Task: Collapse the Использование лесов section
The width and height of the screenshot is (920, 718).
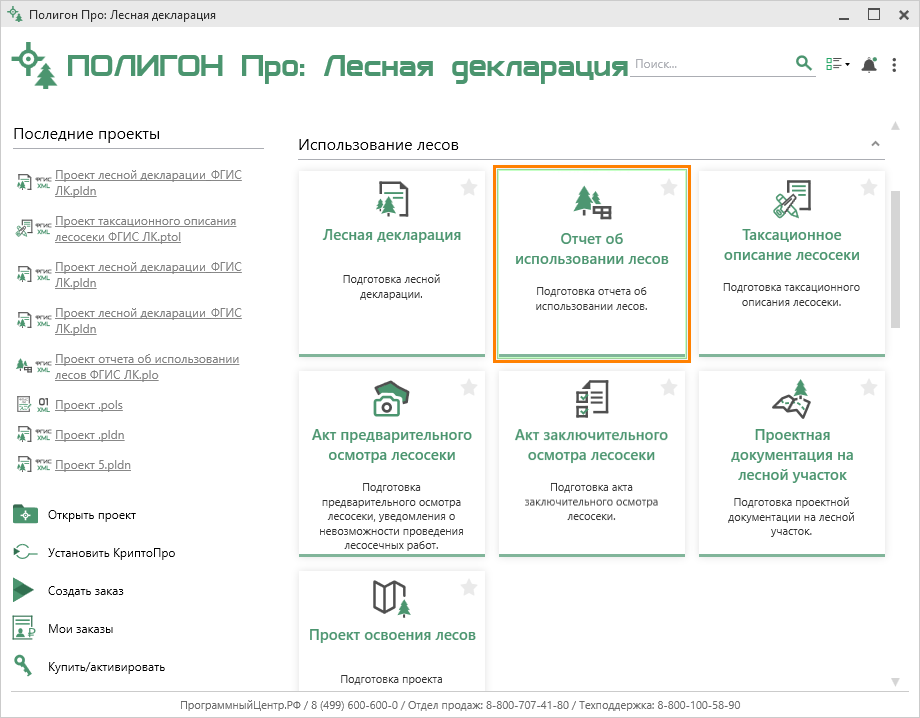Action: click(875, 144)
